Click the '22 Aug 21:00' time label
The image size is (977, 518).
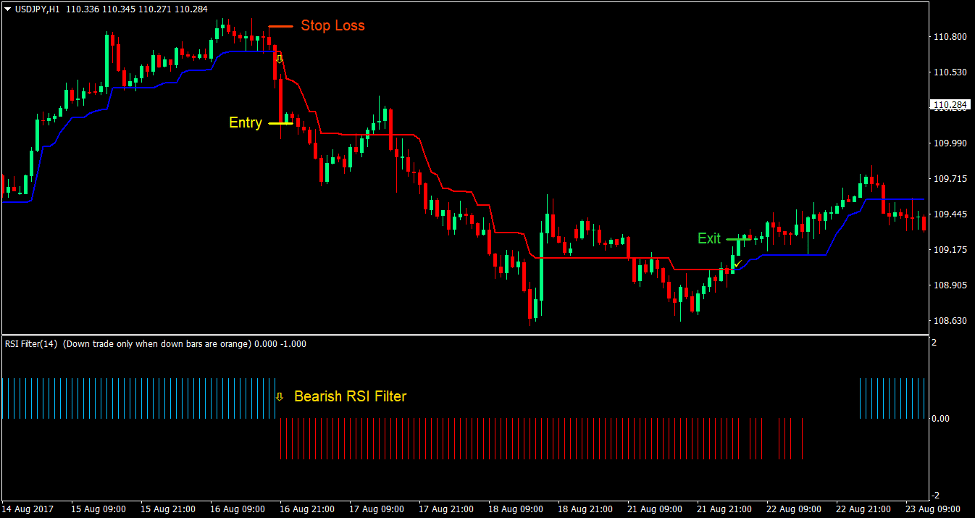tap(865, 509)
